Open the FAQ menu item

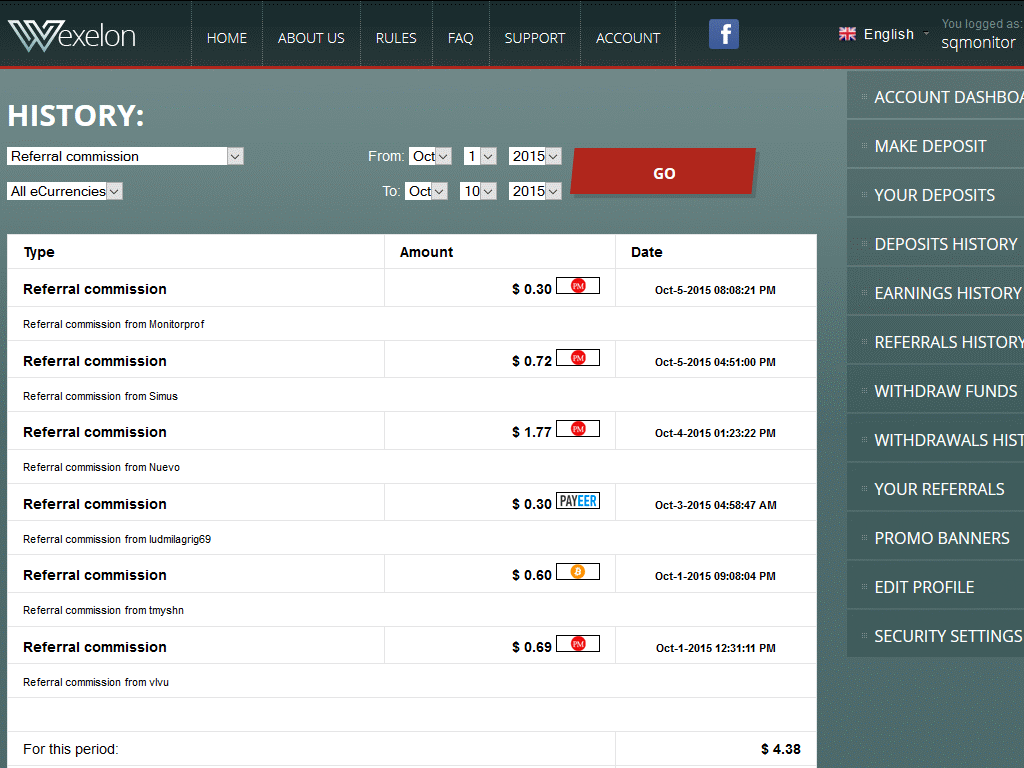tap(460, 38)
